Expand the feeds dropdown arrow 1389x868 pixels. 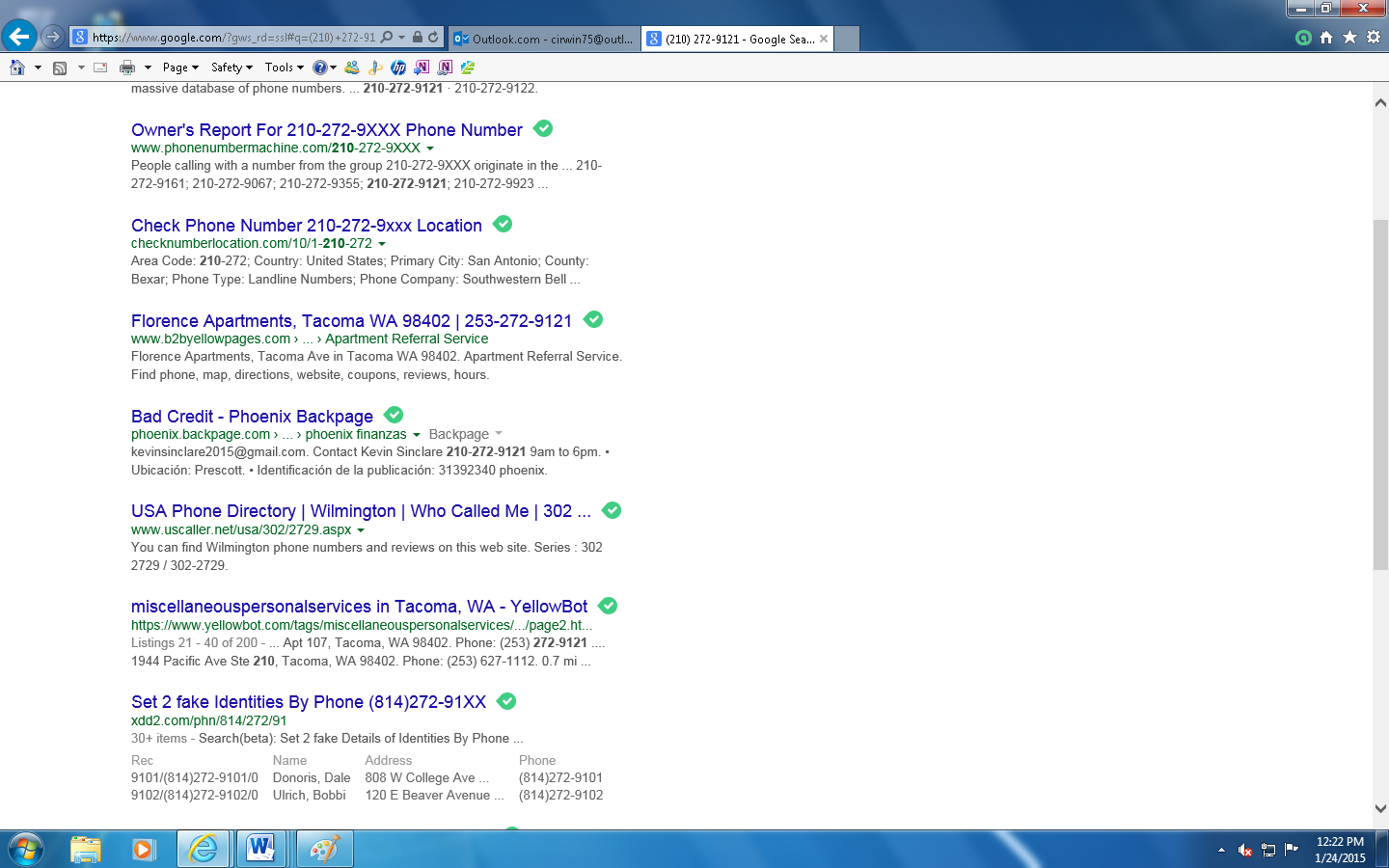(81, 68)
